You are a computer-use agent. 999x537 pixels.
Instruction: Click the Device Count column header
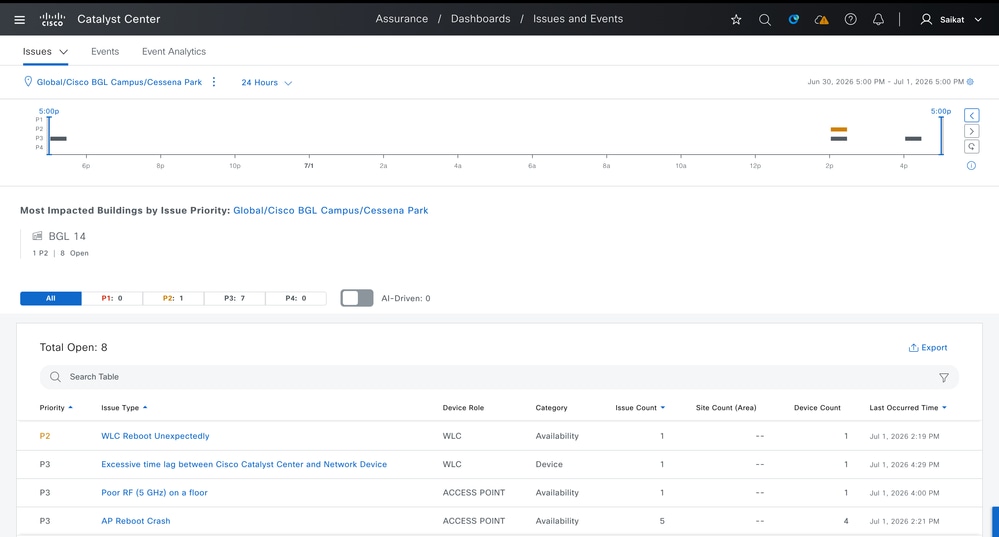817,408
